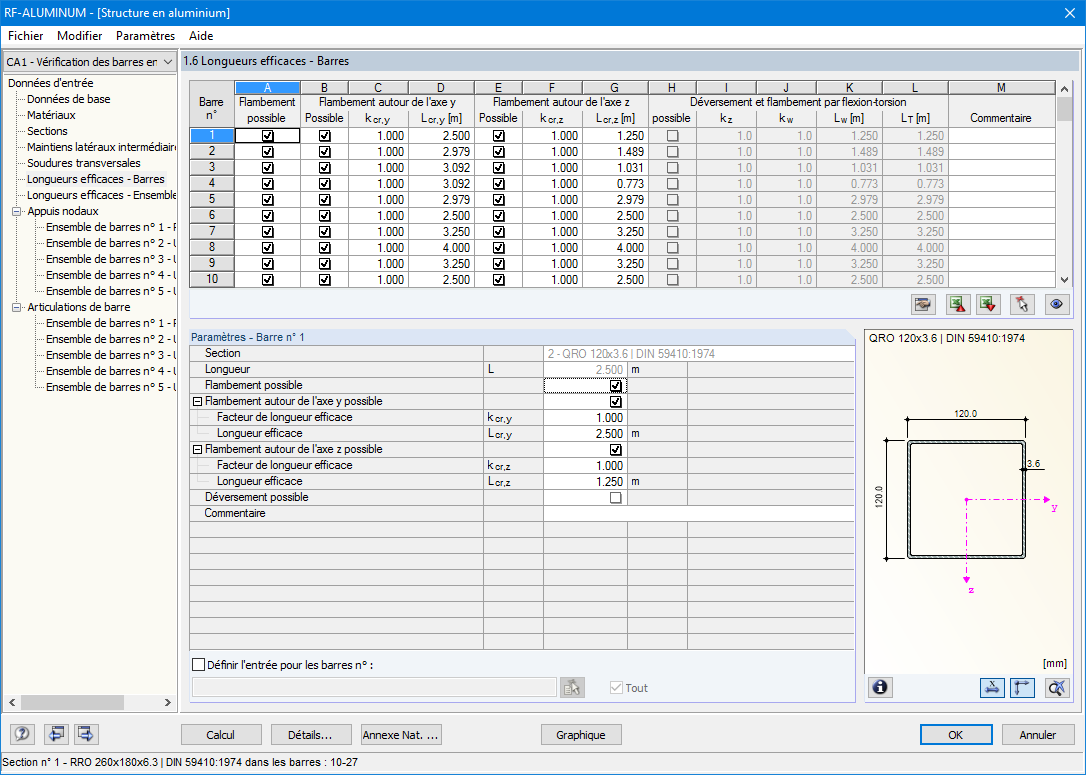
Task: Show section info icon under cross-section preview
Action: pyautogui.click(x=880, y=687)
